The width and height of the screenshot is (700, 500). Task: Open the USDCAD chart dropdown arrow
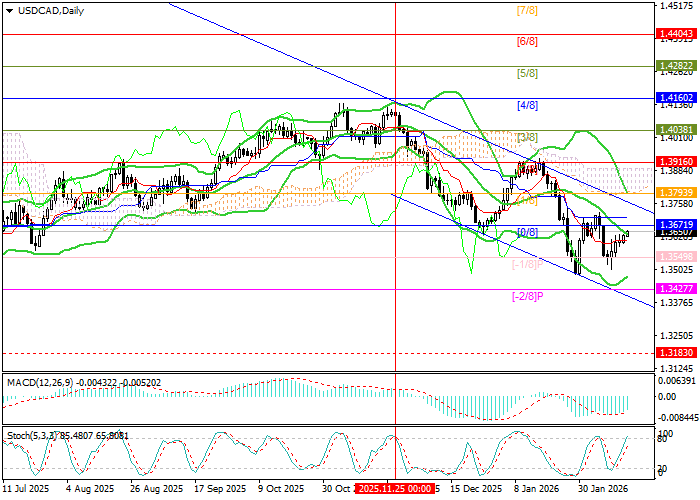8,11
